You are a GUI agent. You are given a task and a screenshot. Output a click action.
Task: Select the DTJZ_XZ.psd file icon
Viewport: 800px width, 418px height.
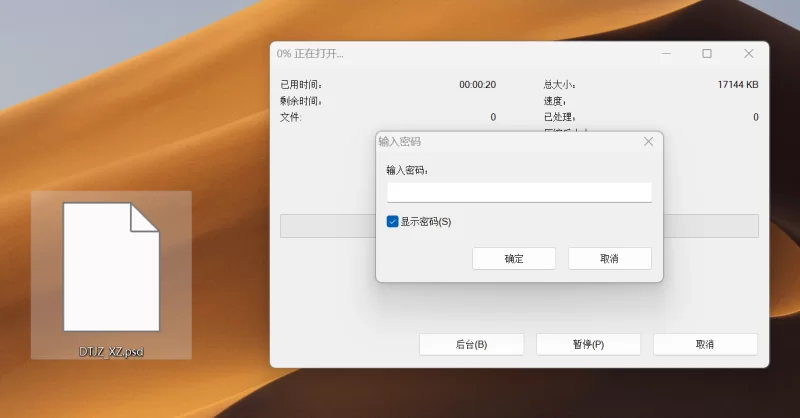coord(111,267)
